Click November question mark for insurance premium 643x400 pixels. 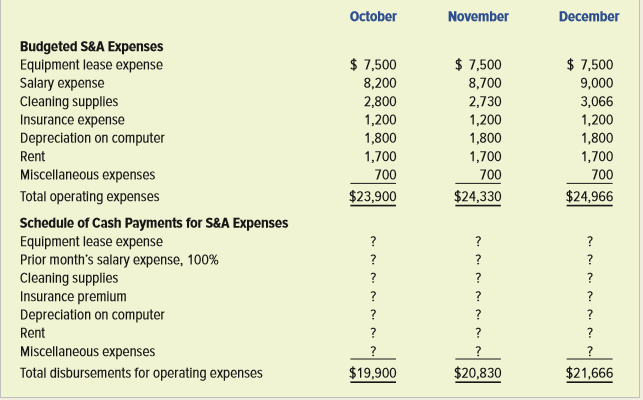(478, 296)
